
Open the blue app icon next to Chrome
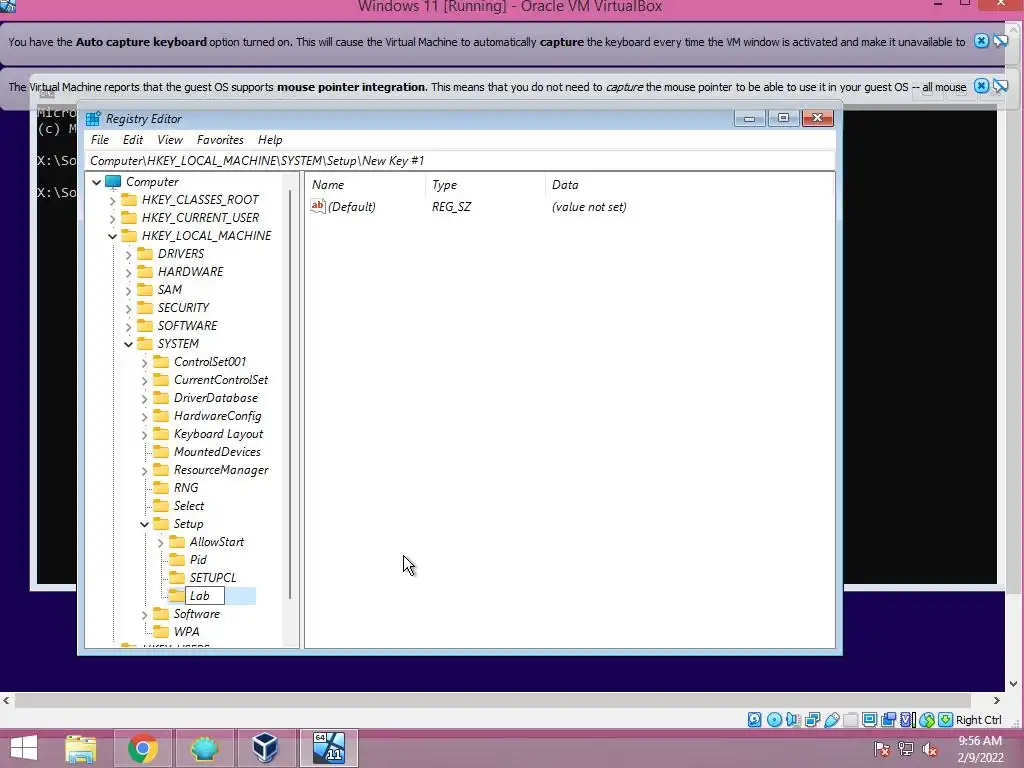point(204,748)
